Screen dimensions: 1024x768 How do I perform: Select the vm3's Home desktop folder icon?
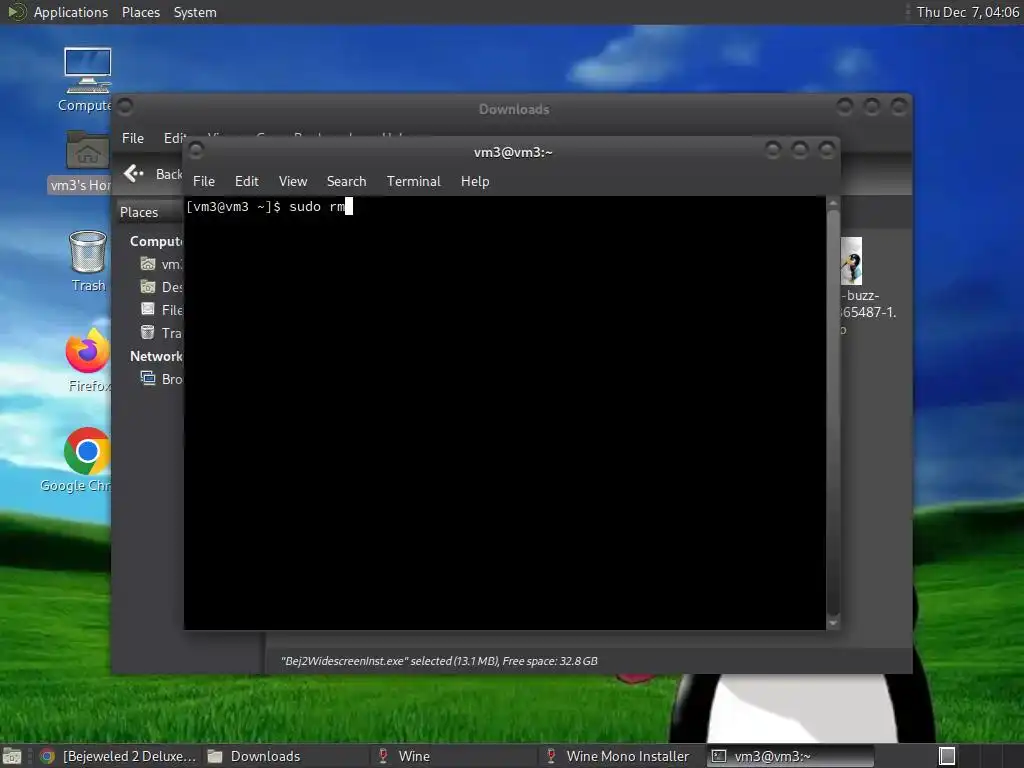tap(88, 150)
